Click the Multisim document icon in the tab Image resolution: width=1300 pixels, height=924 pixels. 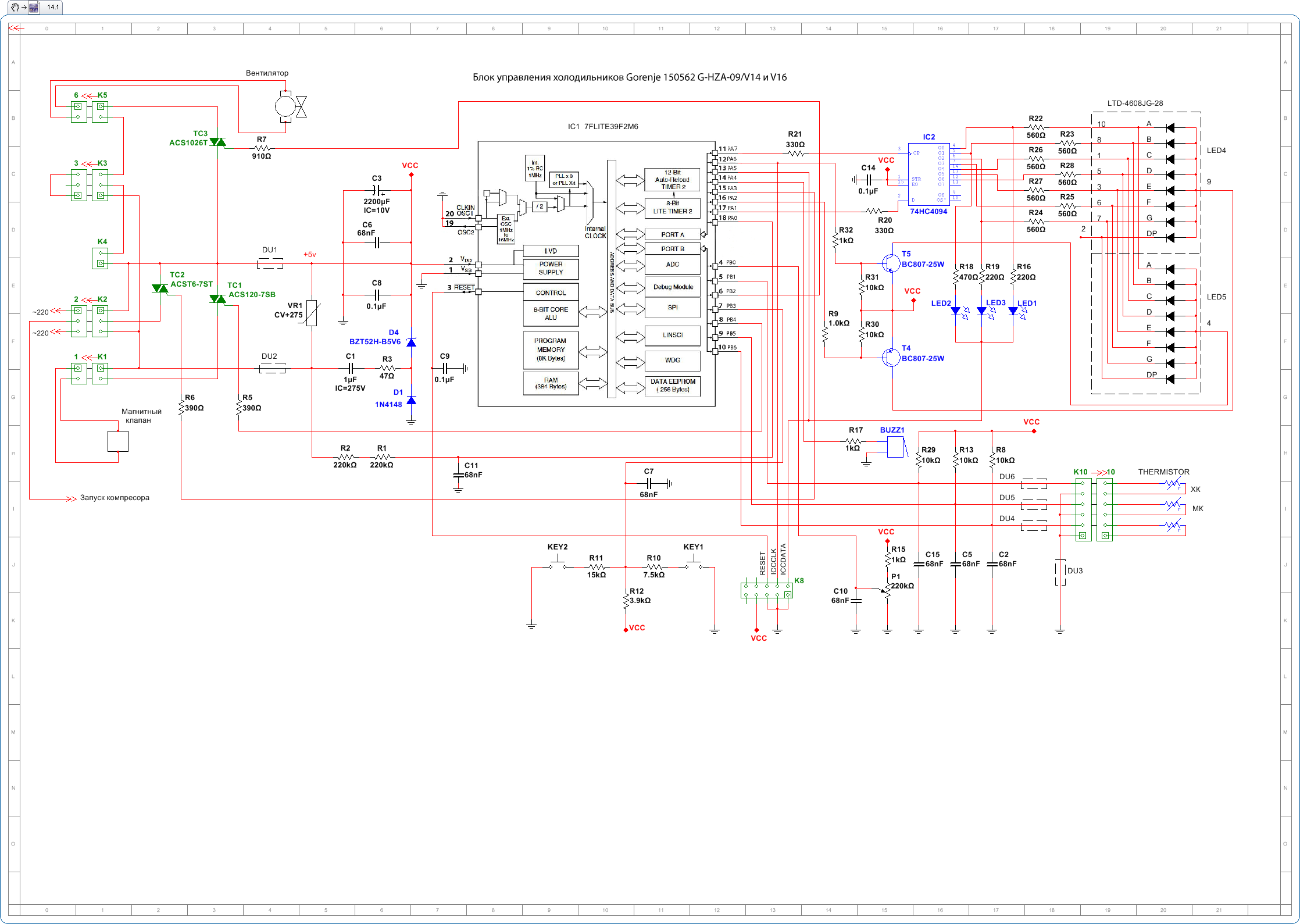click(x=34, y=8)
